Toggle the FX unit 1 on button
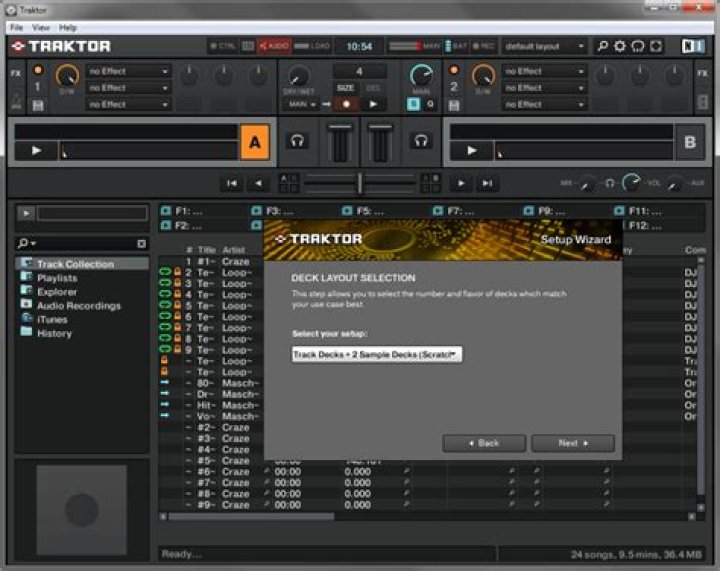 pos(38,70)
